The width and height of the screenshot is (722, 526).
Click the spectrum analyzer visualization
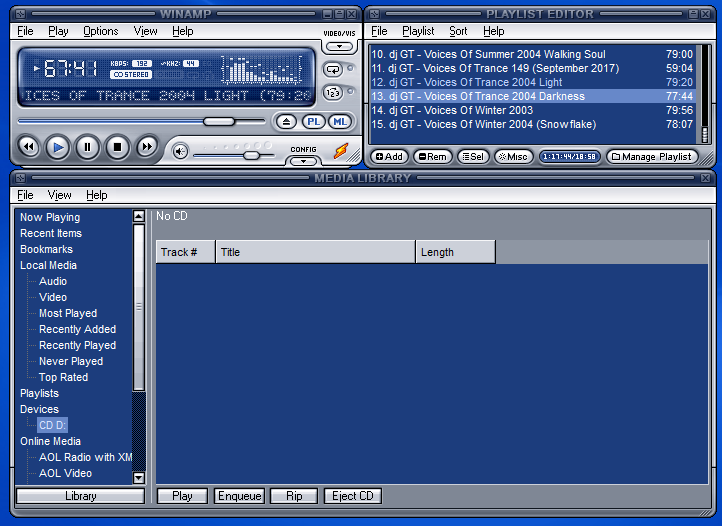pyautogui.click(x=262, y=70)
